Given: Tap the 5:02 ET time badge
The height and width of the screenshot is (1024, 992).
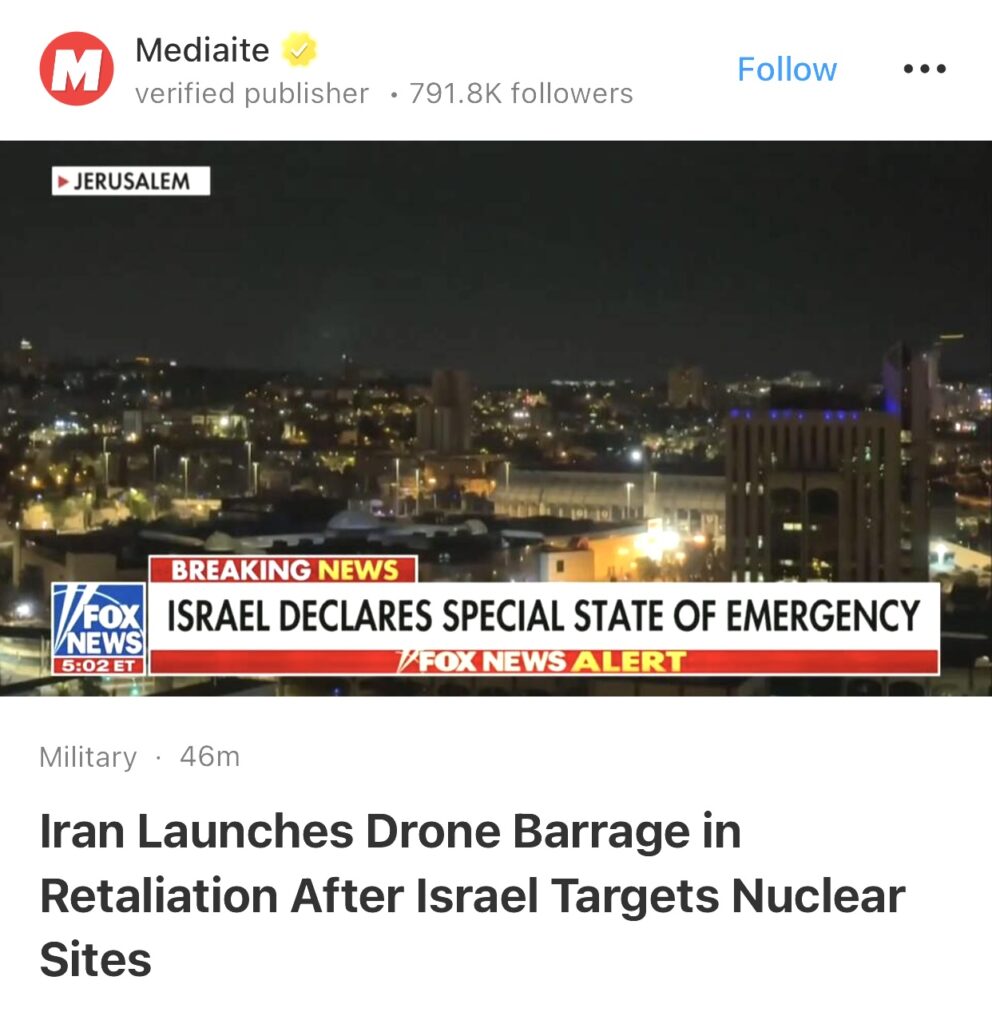Looking at the screenshot, I should (99, 666).
